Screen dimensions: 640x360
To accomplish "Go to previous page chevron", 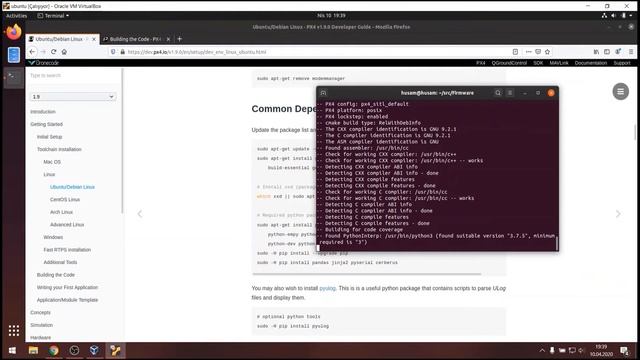I will point(140,214).
